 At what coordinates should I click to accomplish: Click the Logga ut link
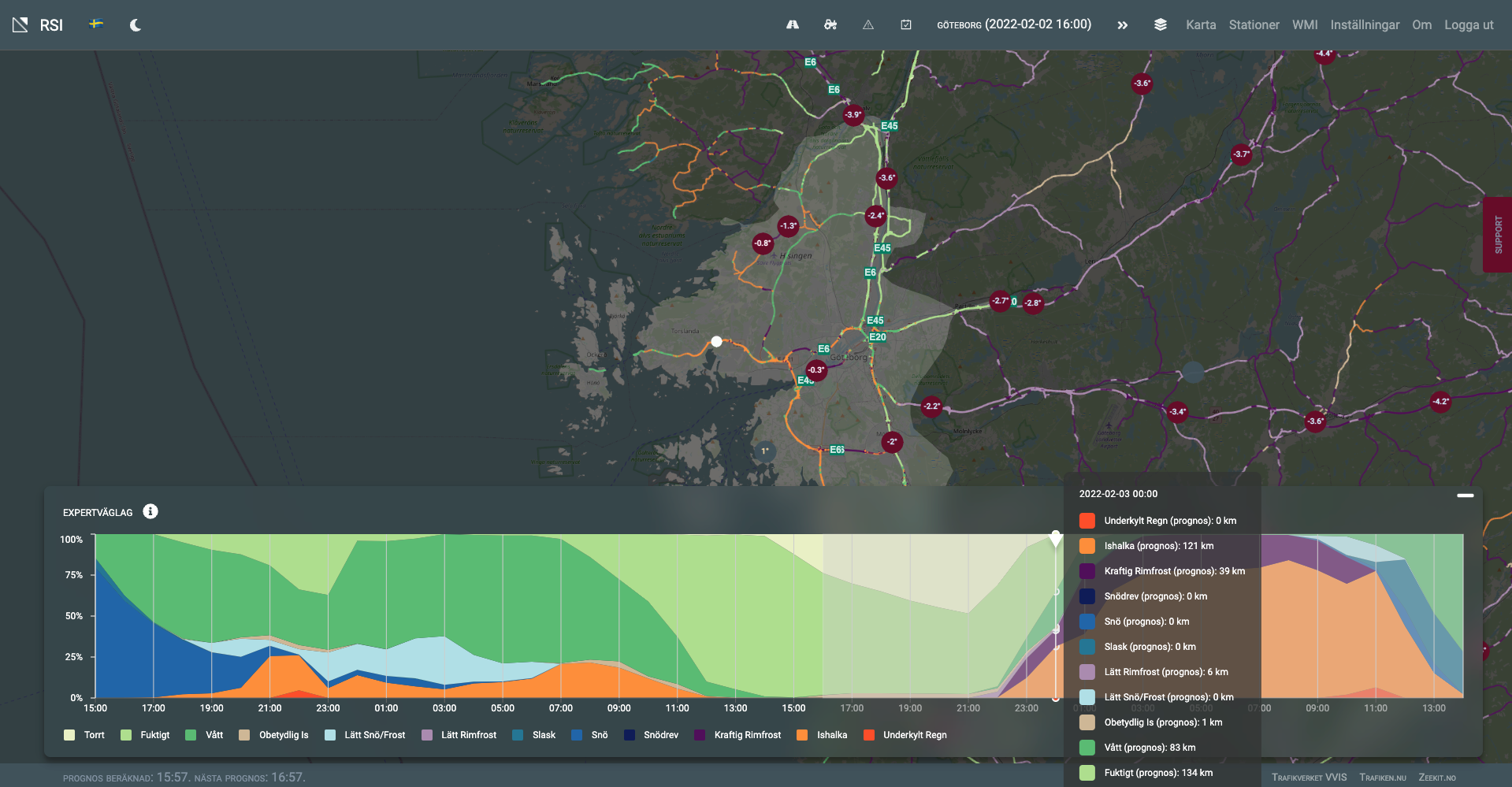pyautogui.click(x=1469, y=25)
